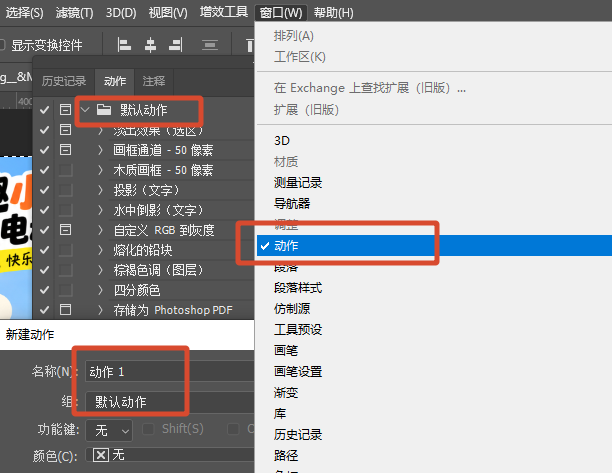612x473 pixels.
Task: Expand the 四分颜色 action
Action: pyautogui.click(x=100, y=290)
